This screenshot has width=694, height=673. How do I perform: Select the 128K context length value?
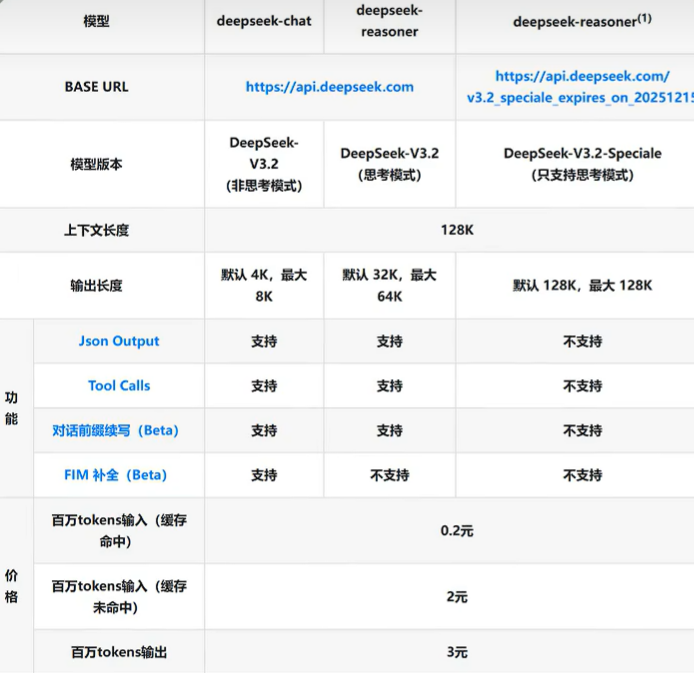pyautogui.click(x=457, y=230)
